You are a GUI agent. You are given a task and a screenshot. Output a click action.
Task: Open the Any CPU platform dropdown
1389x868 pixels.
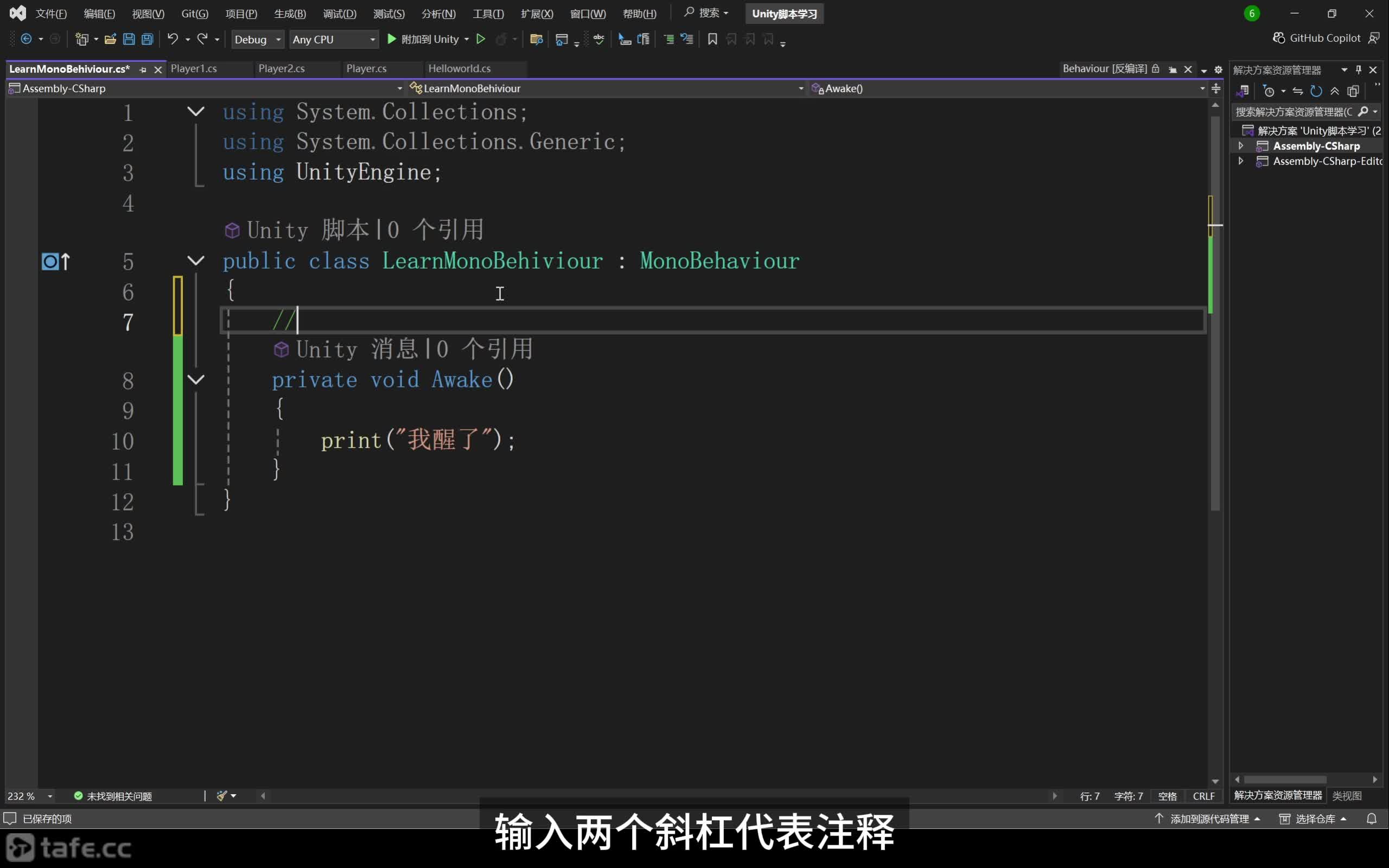pos(334,39)
